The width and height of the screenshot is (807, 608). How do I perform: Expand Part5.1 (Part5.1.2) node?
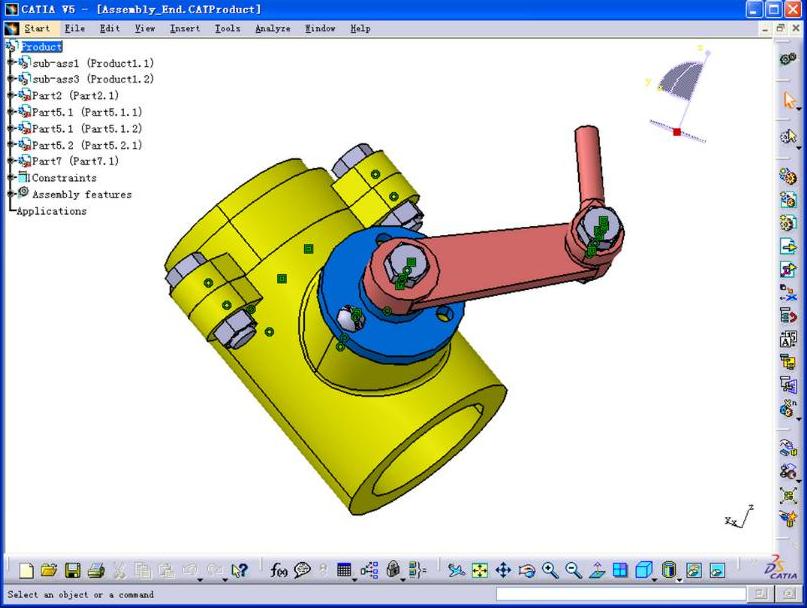[x=10, y=128]
